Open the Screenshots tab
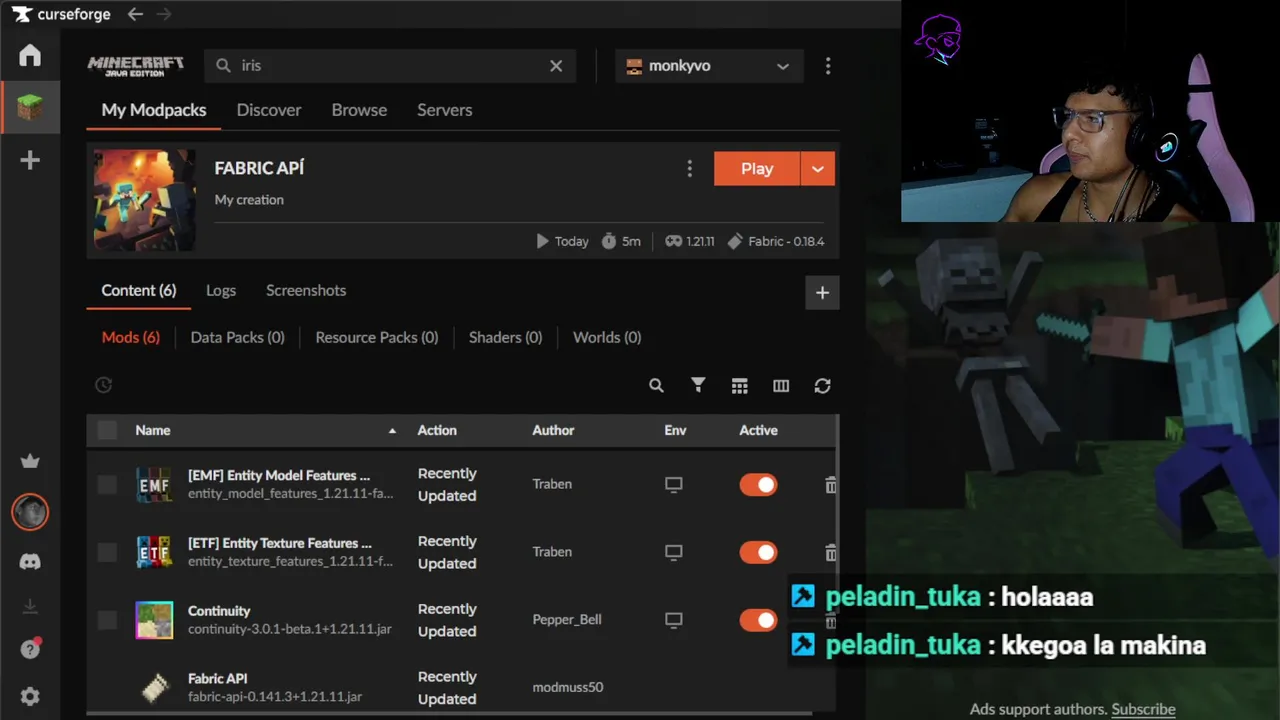The image size is (1280, 720). click(306, 290)
